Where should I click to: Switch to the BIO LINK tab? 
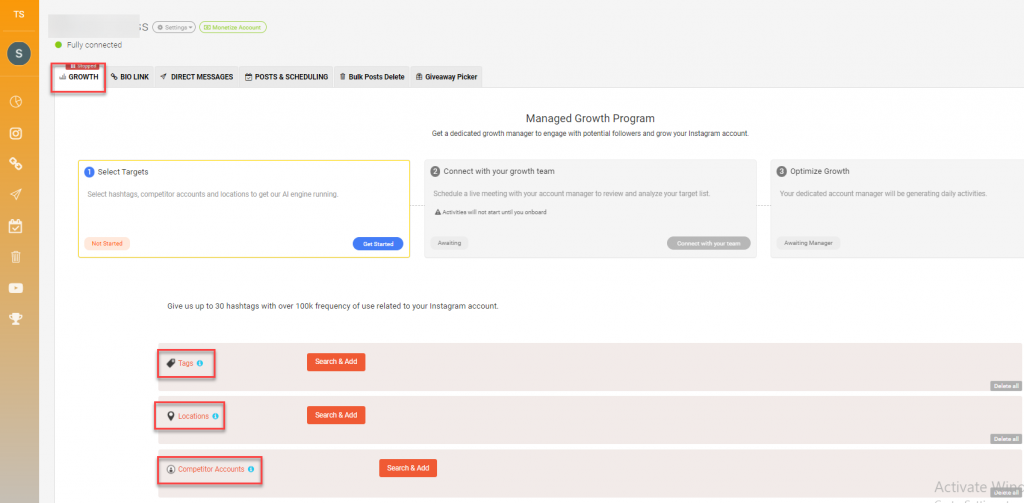(x=130, y=77)
